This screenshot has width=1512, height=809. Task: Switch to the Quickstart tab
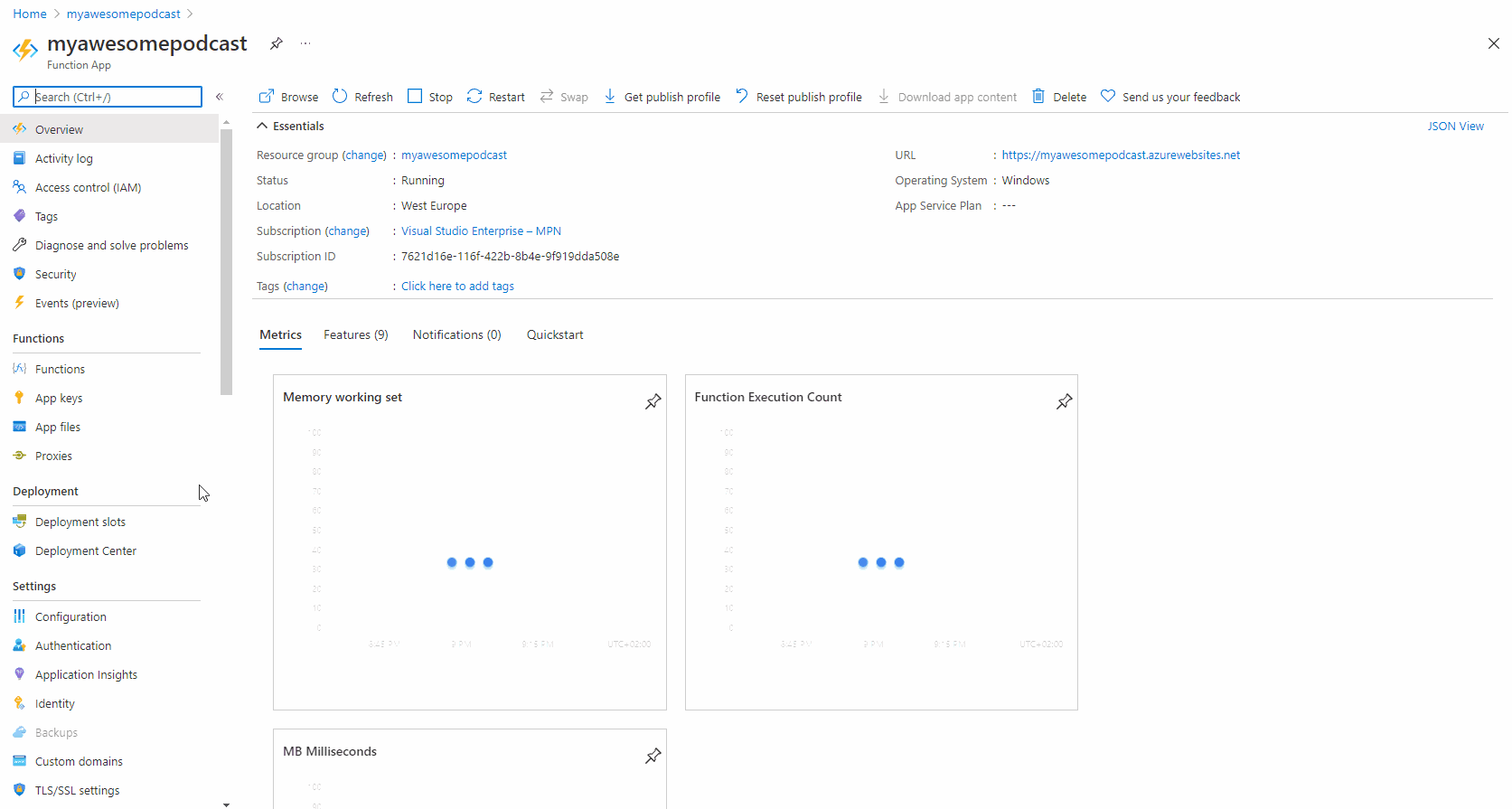(x=555, y=334)
